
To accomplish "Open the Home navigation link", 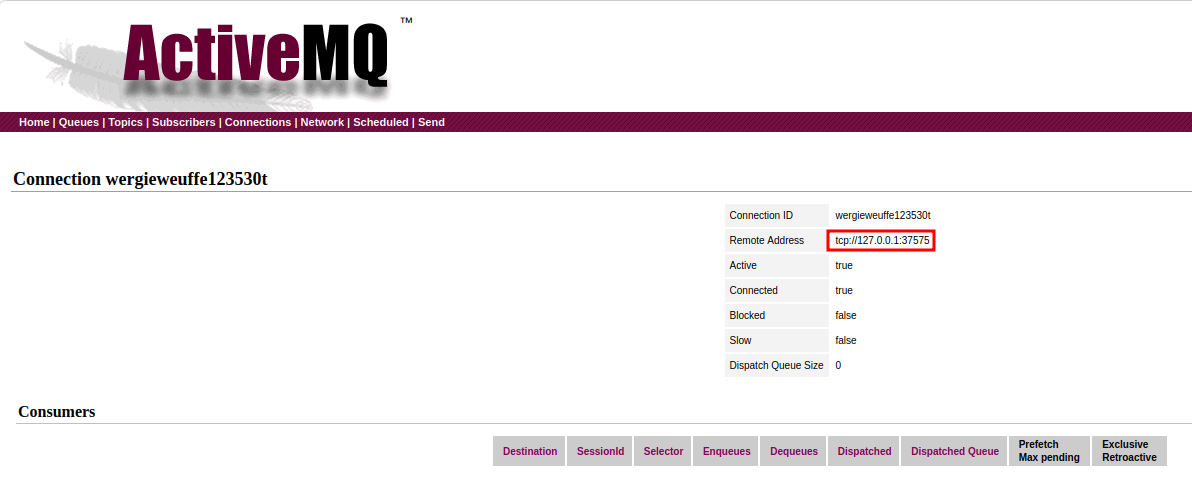I will [34, 122].
